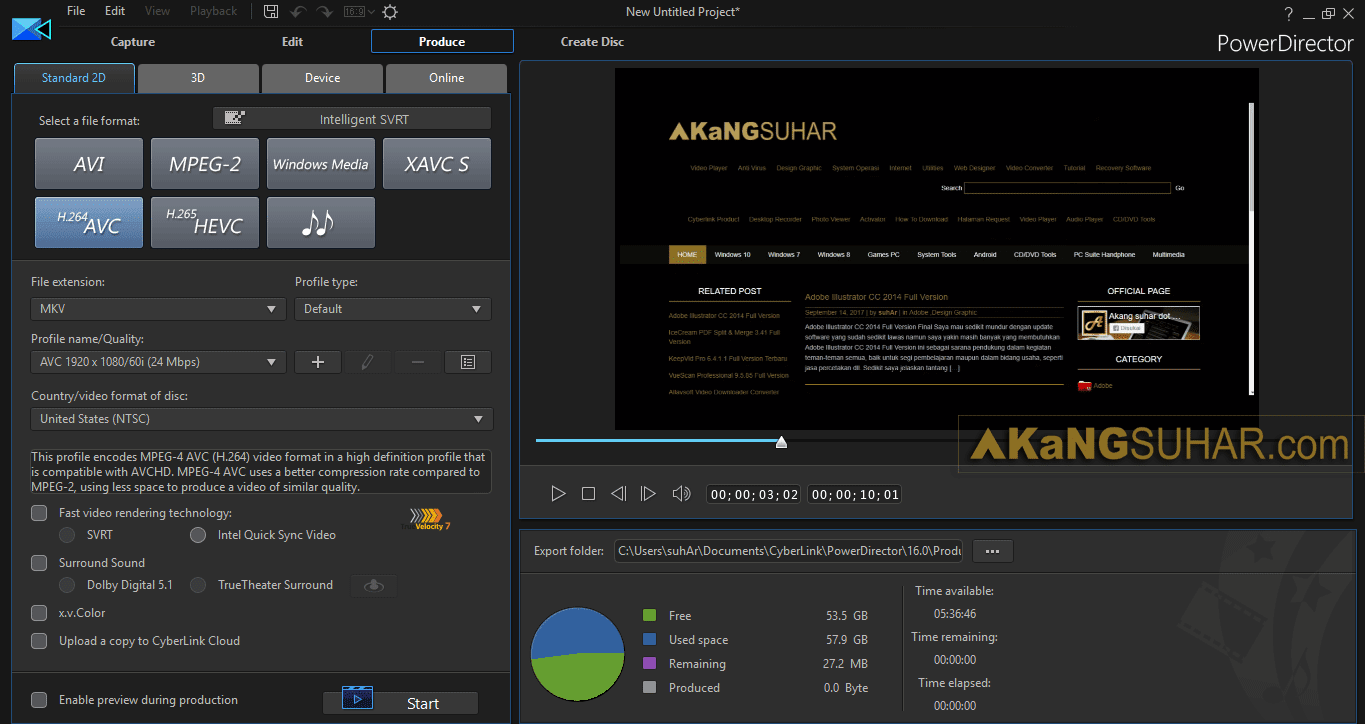Select the H.265 HEVC file format
The width and height of the screenshot is (1365, 724).
click(x=205, y=222)
